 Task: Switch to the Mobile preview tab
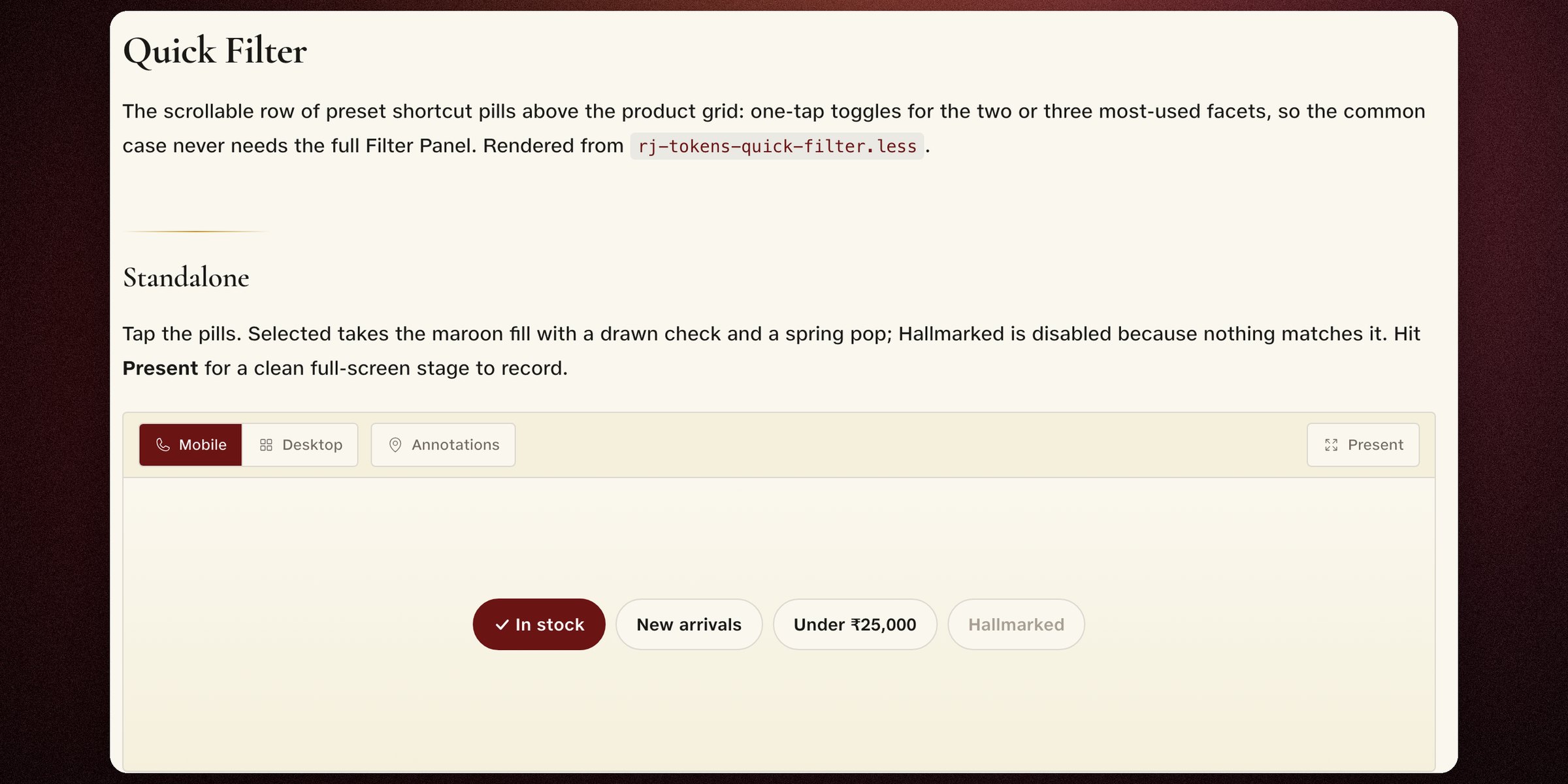point(190,445)
